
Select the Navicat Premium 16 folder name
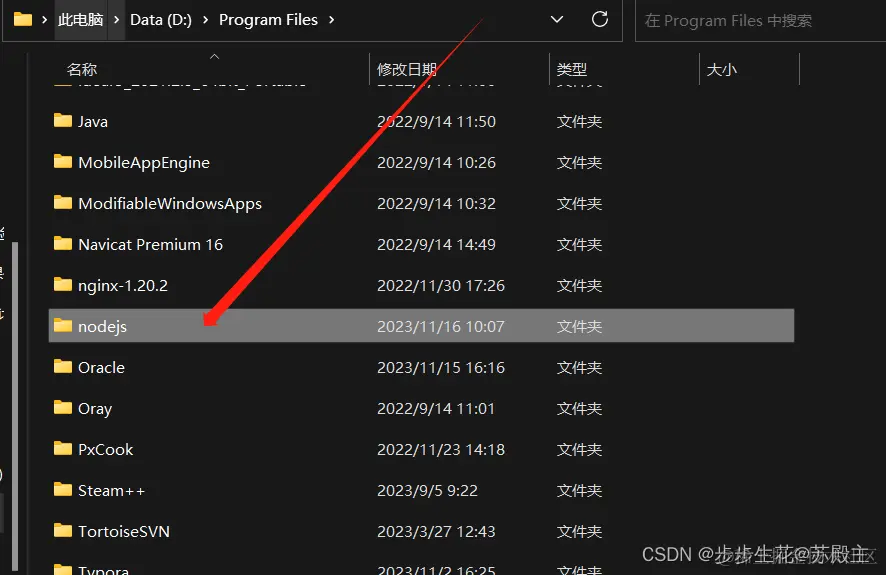[150, 245]
